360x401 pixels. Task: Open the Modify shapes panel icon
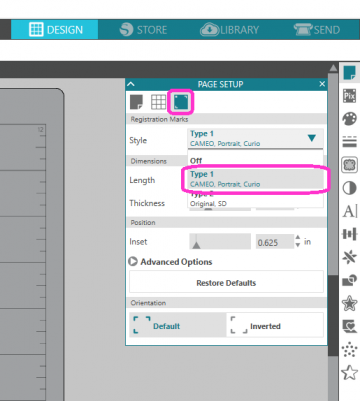tap(349, 280)
